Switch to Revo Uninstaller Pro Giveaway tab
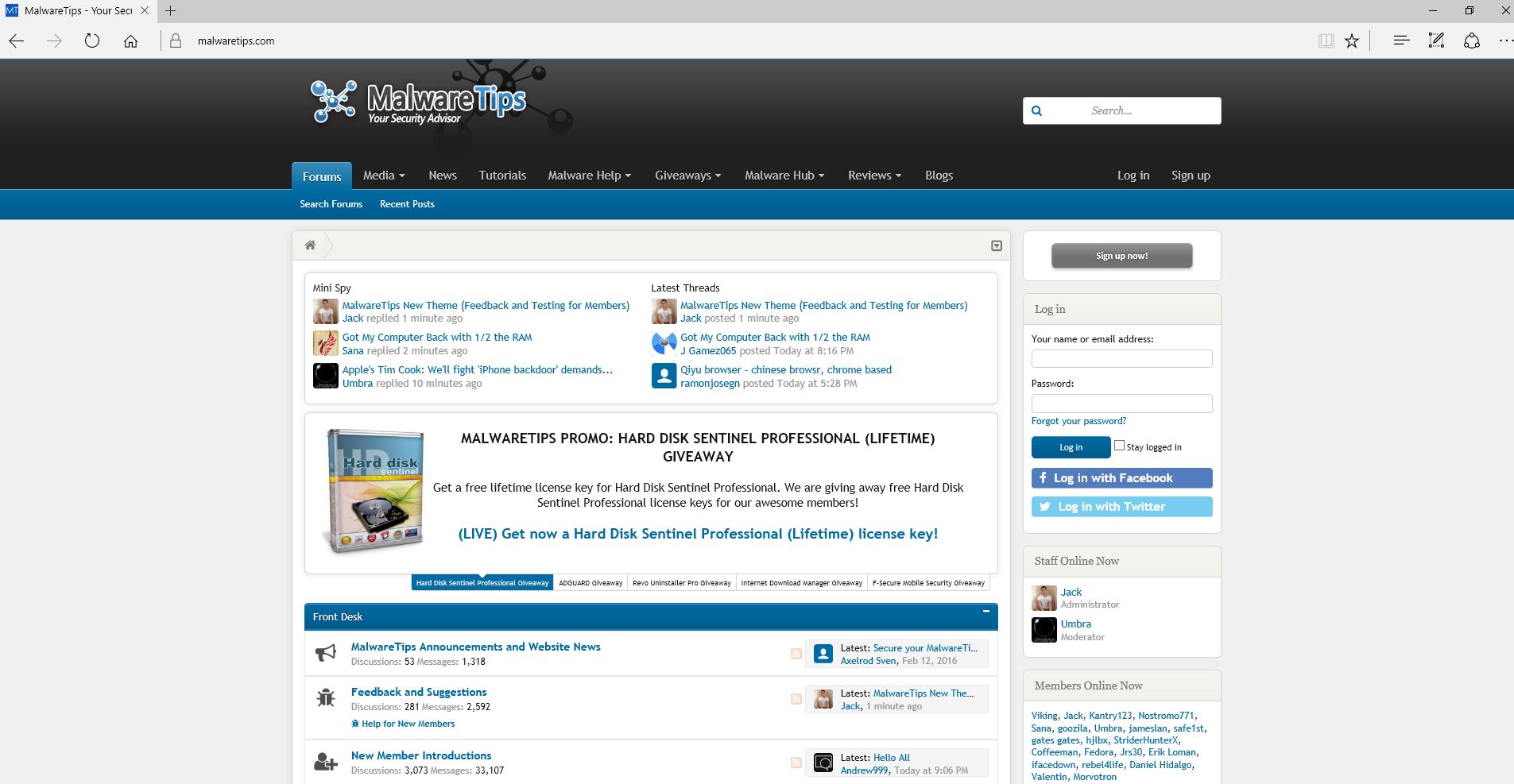 (x=682, y=583)
